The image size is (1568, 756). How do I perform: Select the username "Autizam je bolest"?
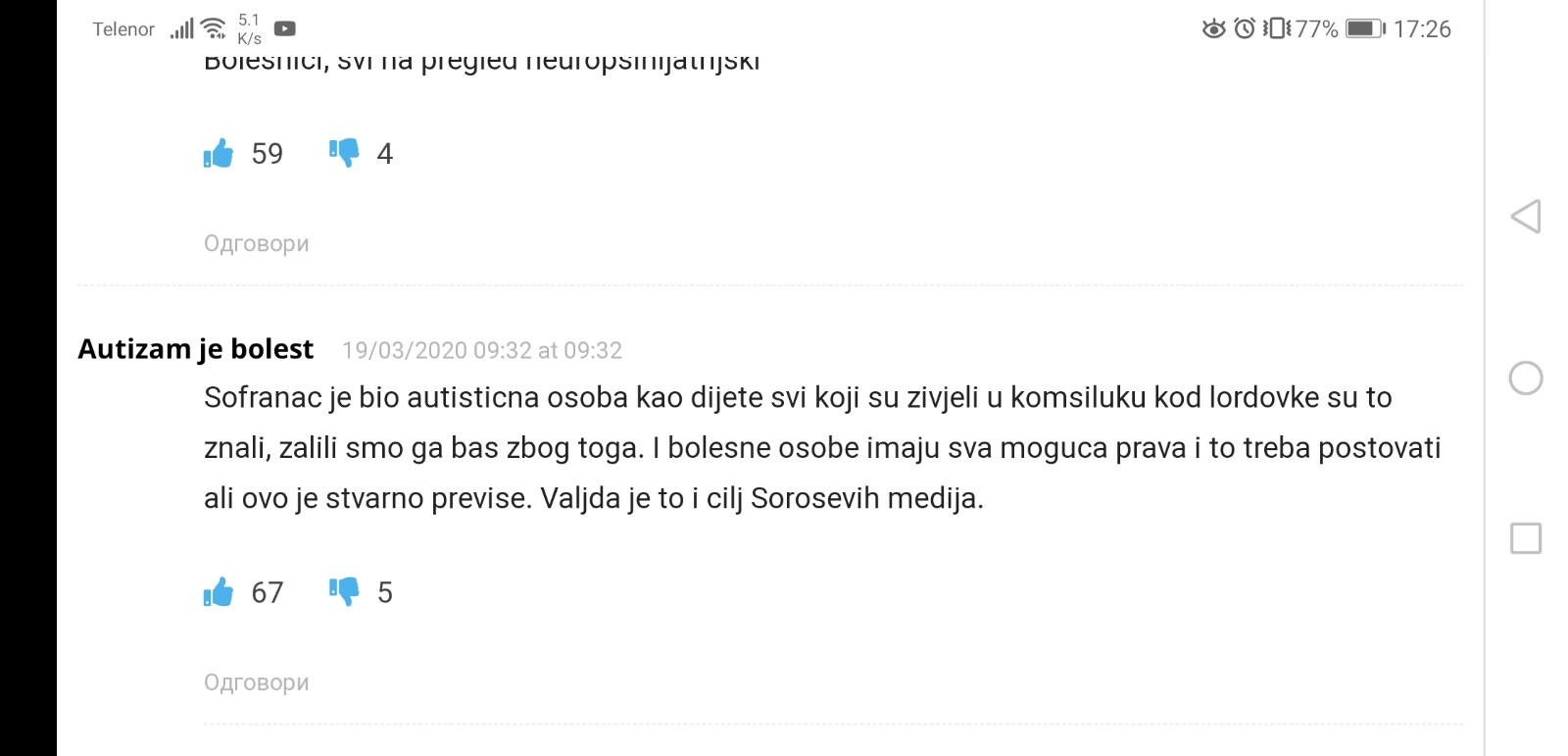(x=196, y=349)
